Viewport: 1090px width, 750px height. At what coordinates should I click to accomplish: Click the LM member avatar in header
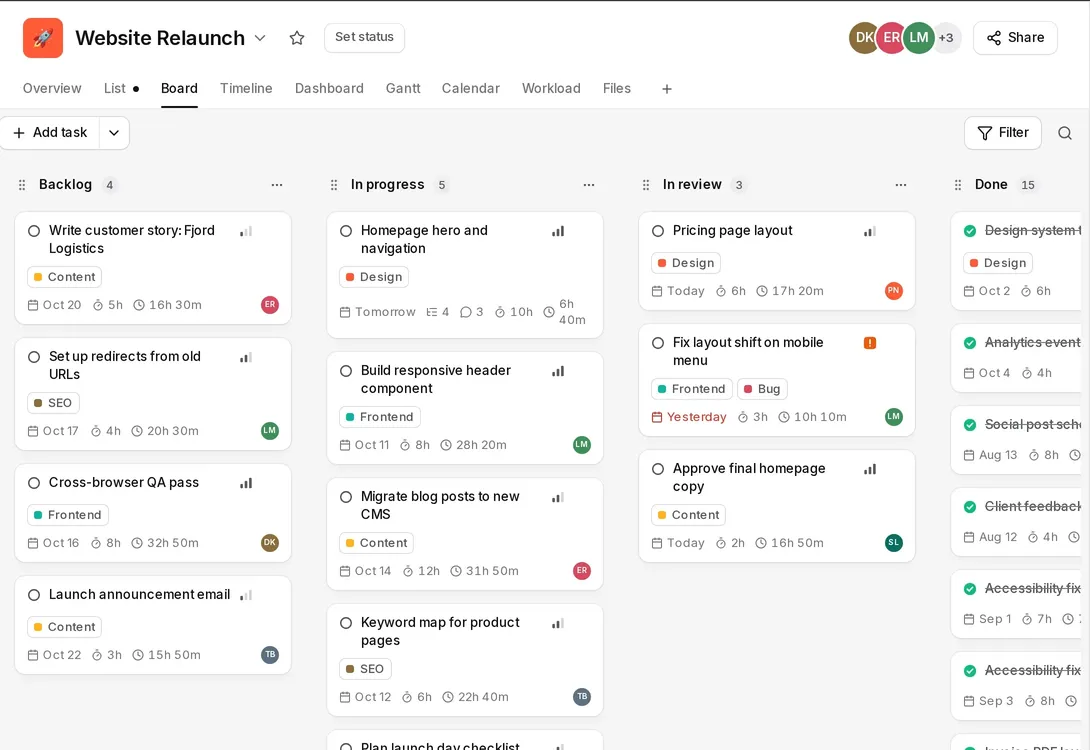click(919, 38)
